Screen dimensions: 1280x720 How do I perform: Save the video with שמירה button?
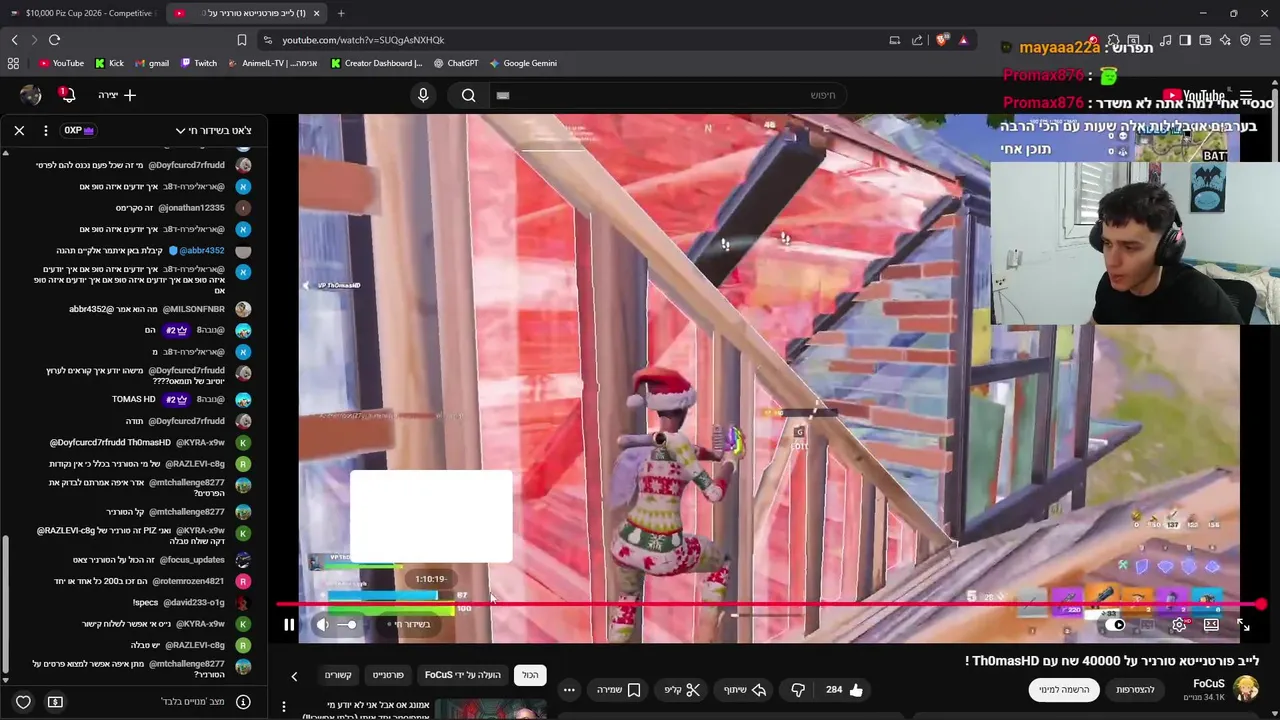tap(619, 690)
